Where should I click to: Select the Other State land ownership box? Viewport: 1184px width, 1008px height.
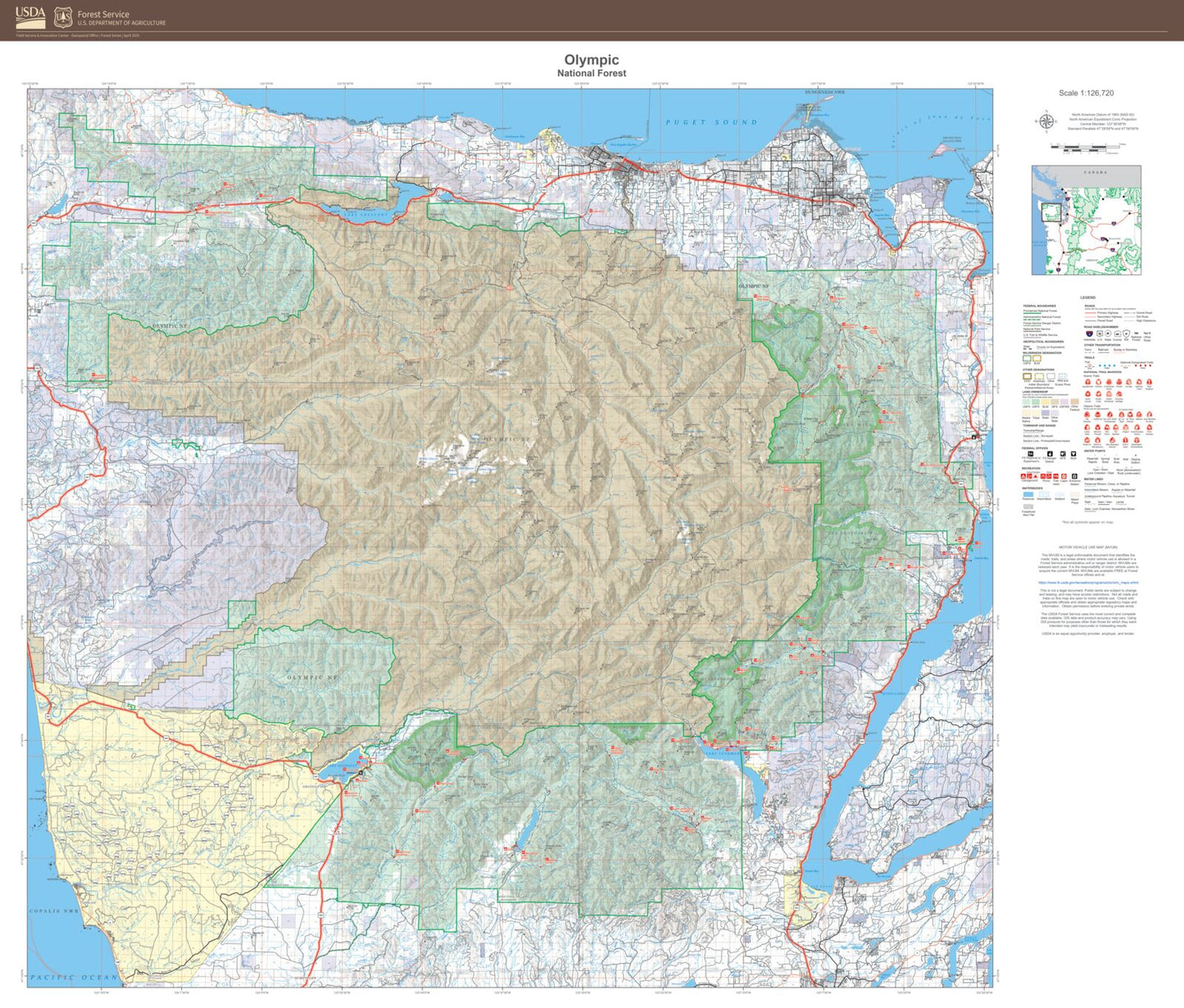1055,412
